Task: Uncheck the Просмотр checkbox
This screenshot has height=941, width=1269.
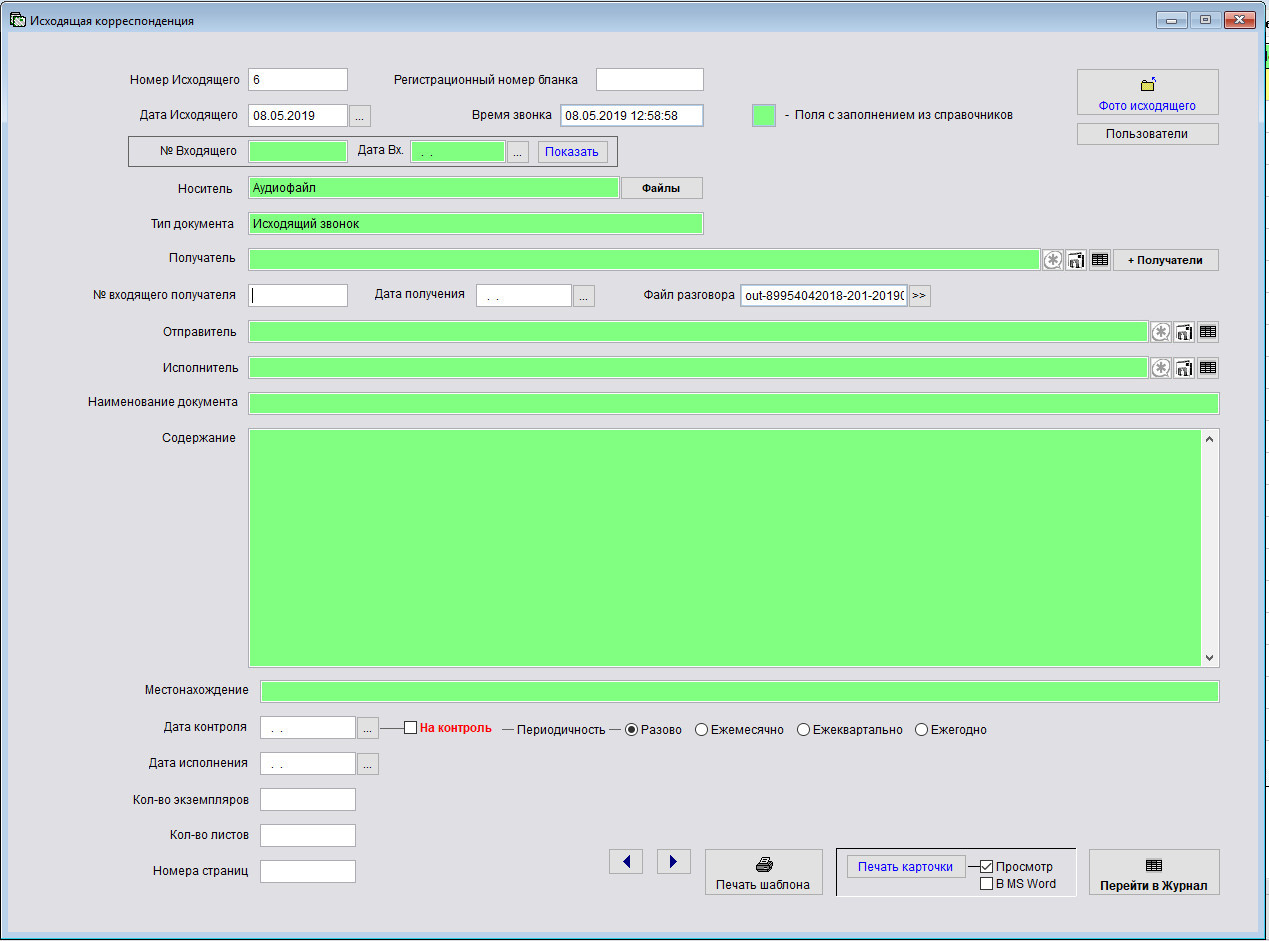Action: click(x=987, y=866)
